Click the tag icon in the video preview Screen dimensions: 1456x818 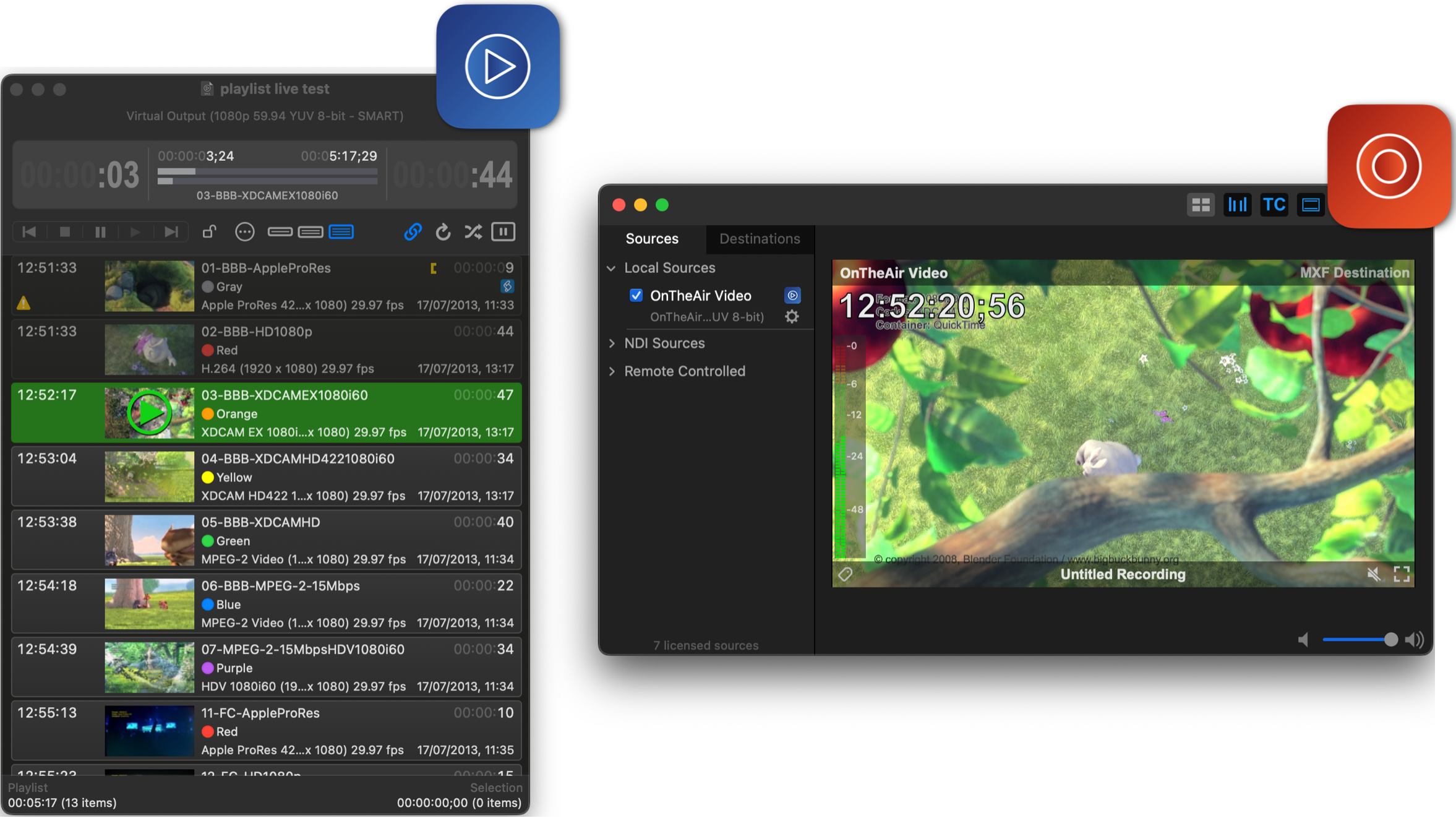pyautogui.click(x=846, y=574)
